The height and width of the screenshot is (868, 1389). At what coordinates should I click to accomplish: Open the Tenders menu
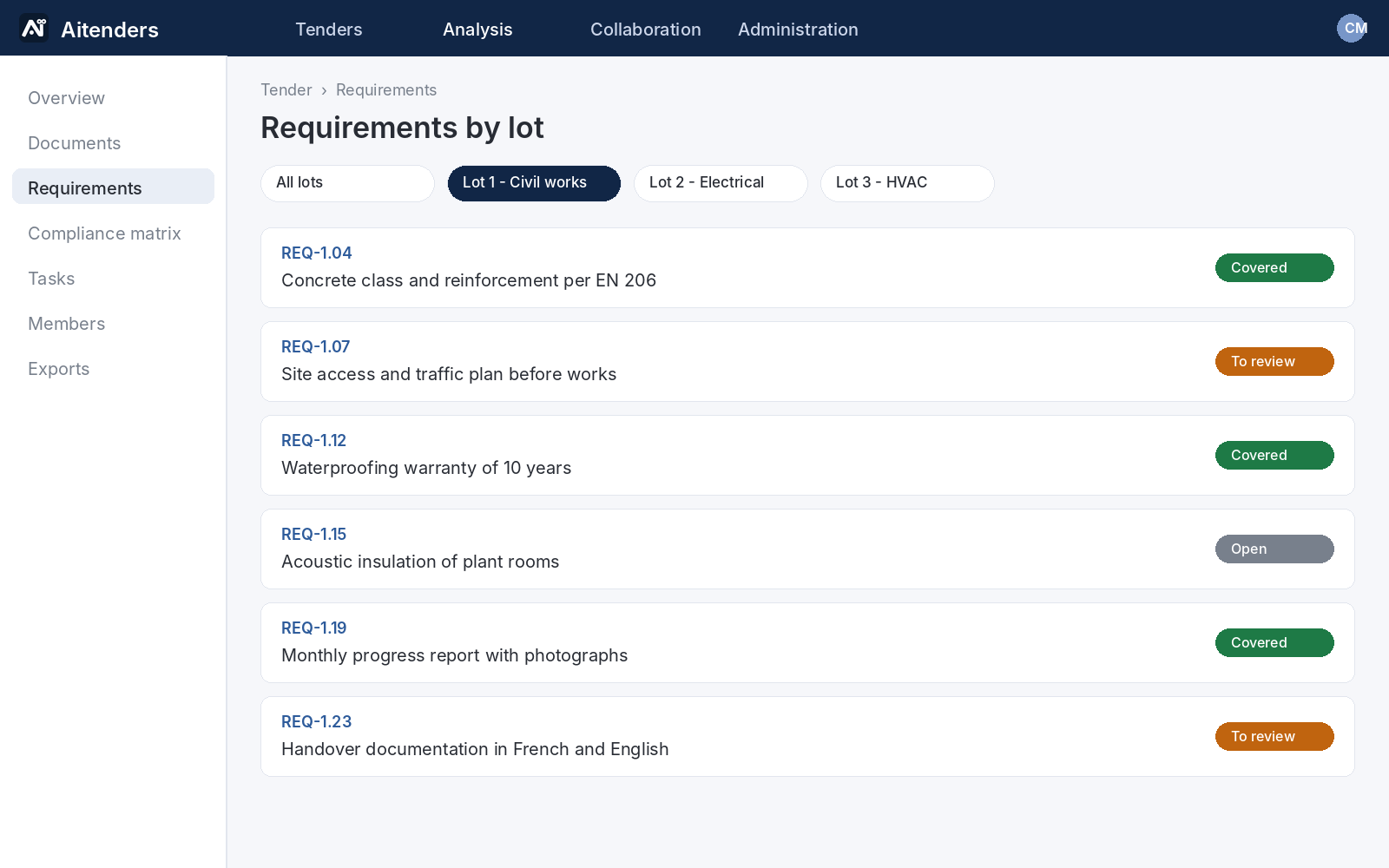(x=329, y=30)
